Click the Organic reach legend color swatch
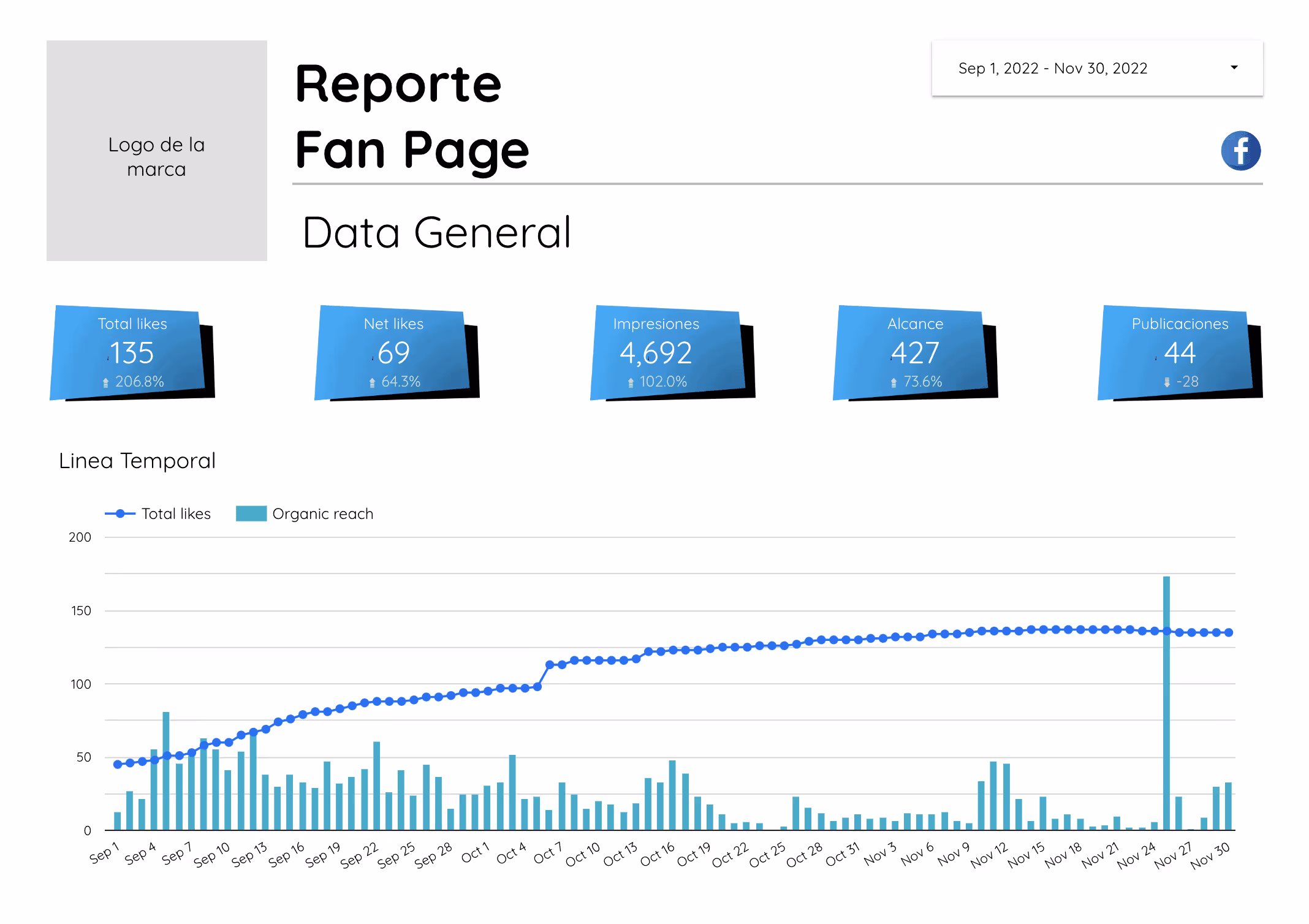The height and width of the screenshot is (924, 1309). pyautogui.click(x=251, y=513)
